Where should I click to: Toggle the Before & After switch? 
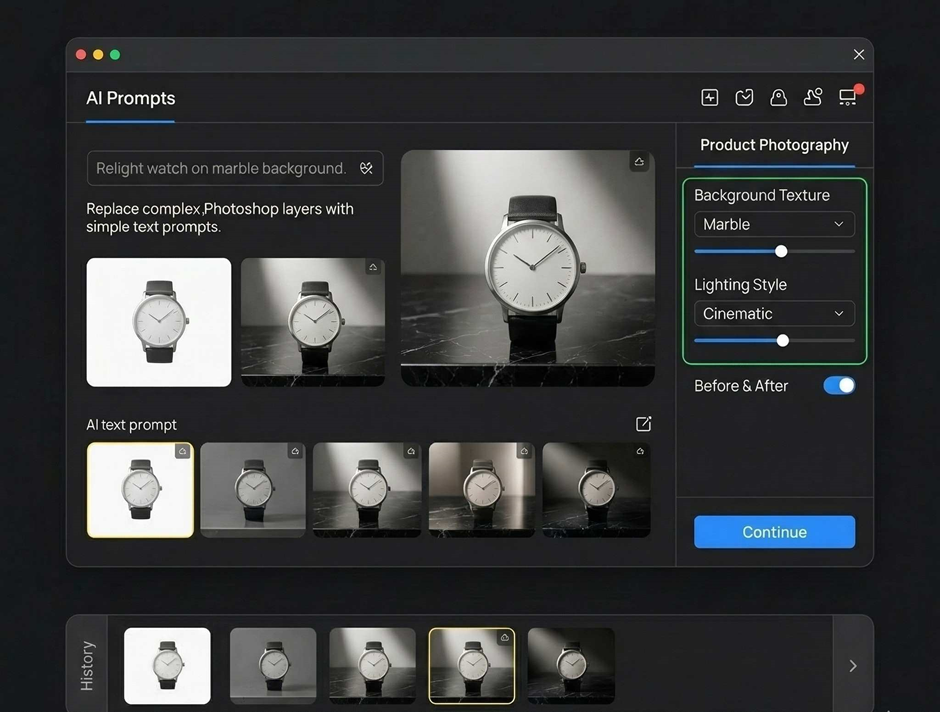click(x=839, y=385)
